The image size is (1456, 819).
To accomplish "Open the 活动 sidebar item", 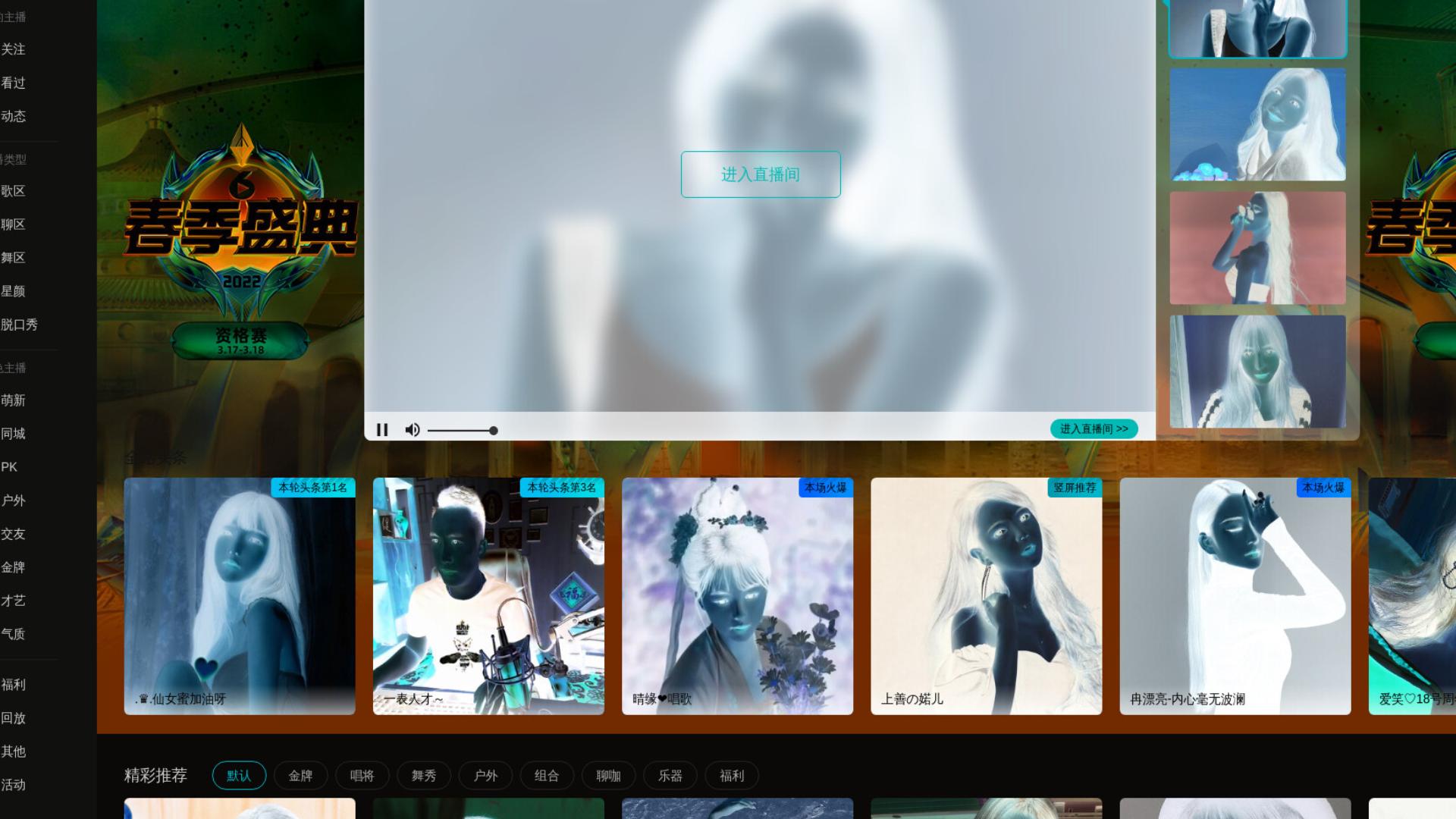I will point(13,785).
